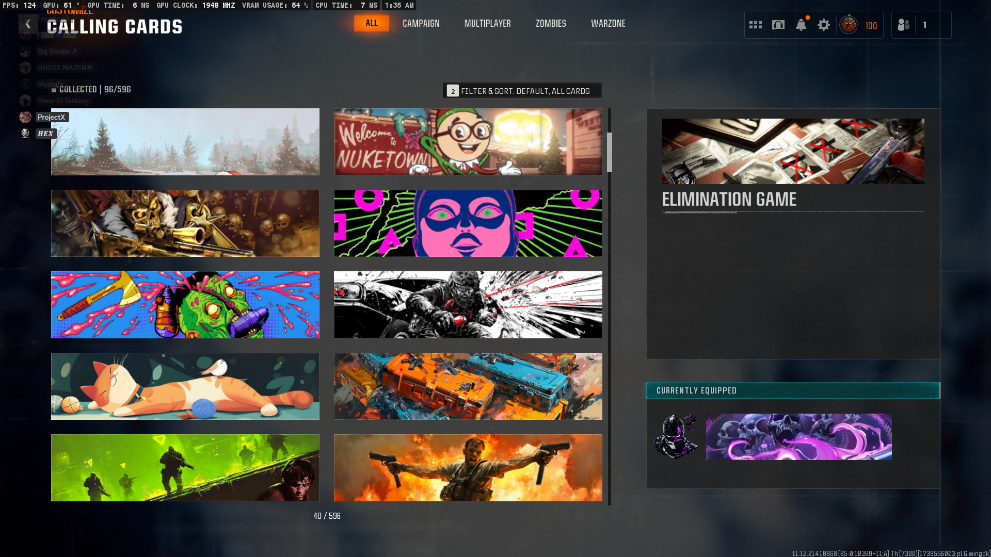Click the player rank emblem icon

848,25
